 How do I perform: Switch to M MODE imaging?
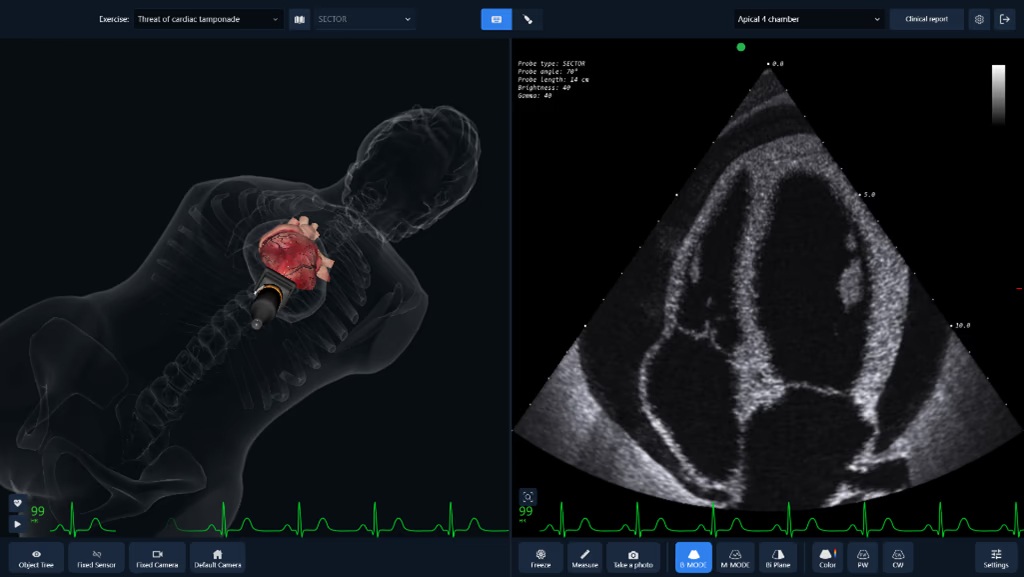click(735, 558)
